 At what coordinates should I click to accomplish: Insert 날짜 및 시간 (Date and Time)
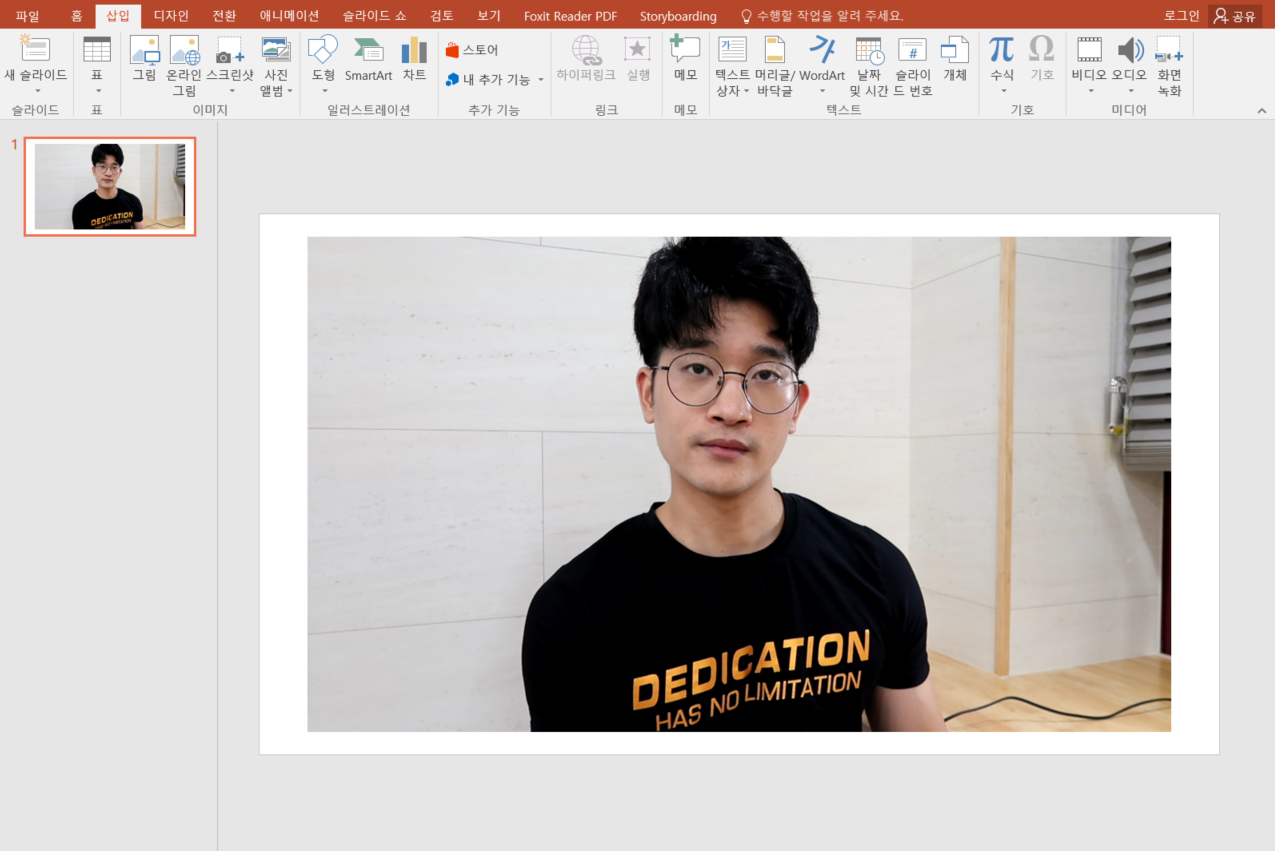click(869, 50)
